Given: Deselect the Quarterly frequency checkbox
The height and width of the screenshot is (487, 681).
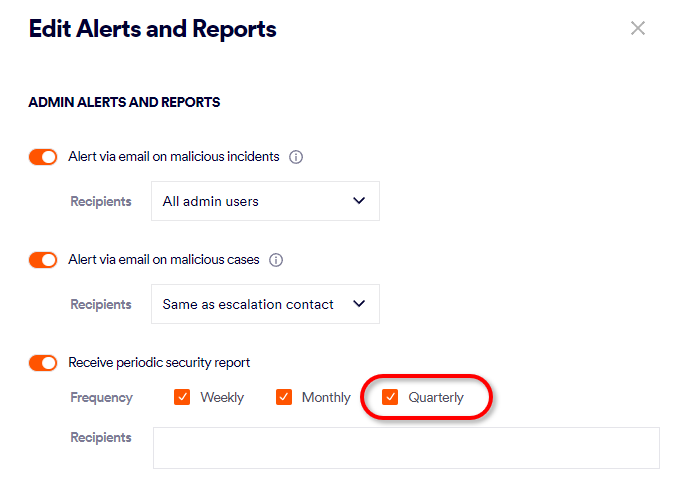Looking at the screenshot, I should coord(390,397).
